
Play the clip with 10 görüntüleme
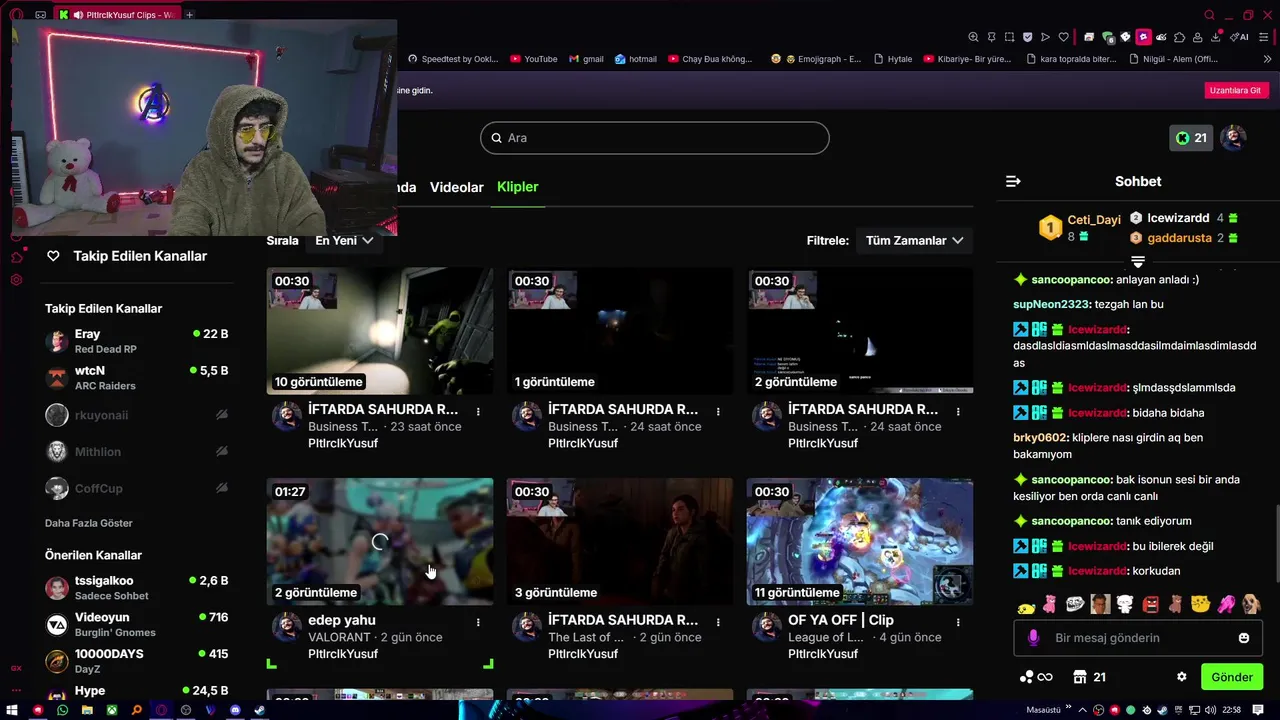point(380,331)
